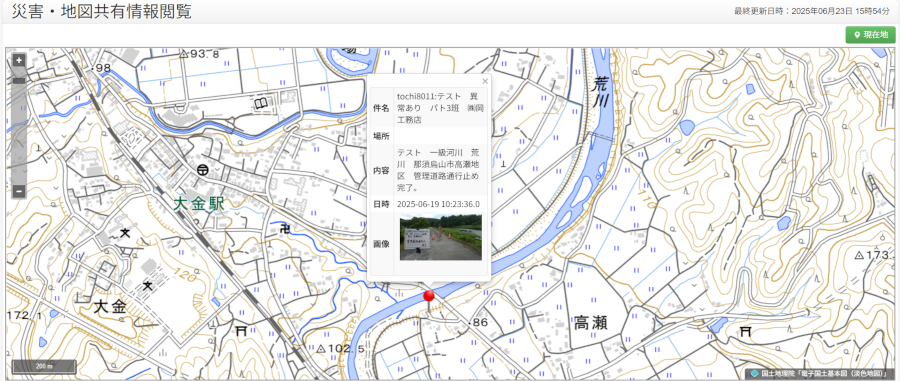Click the 現在地 current location button
This screenshot has width=900, height=381.
[870, 35]
